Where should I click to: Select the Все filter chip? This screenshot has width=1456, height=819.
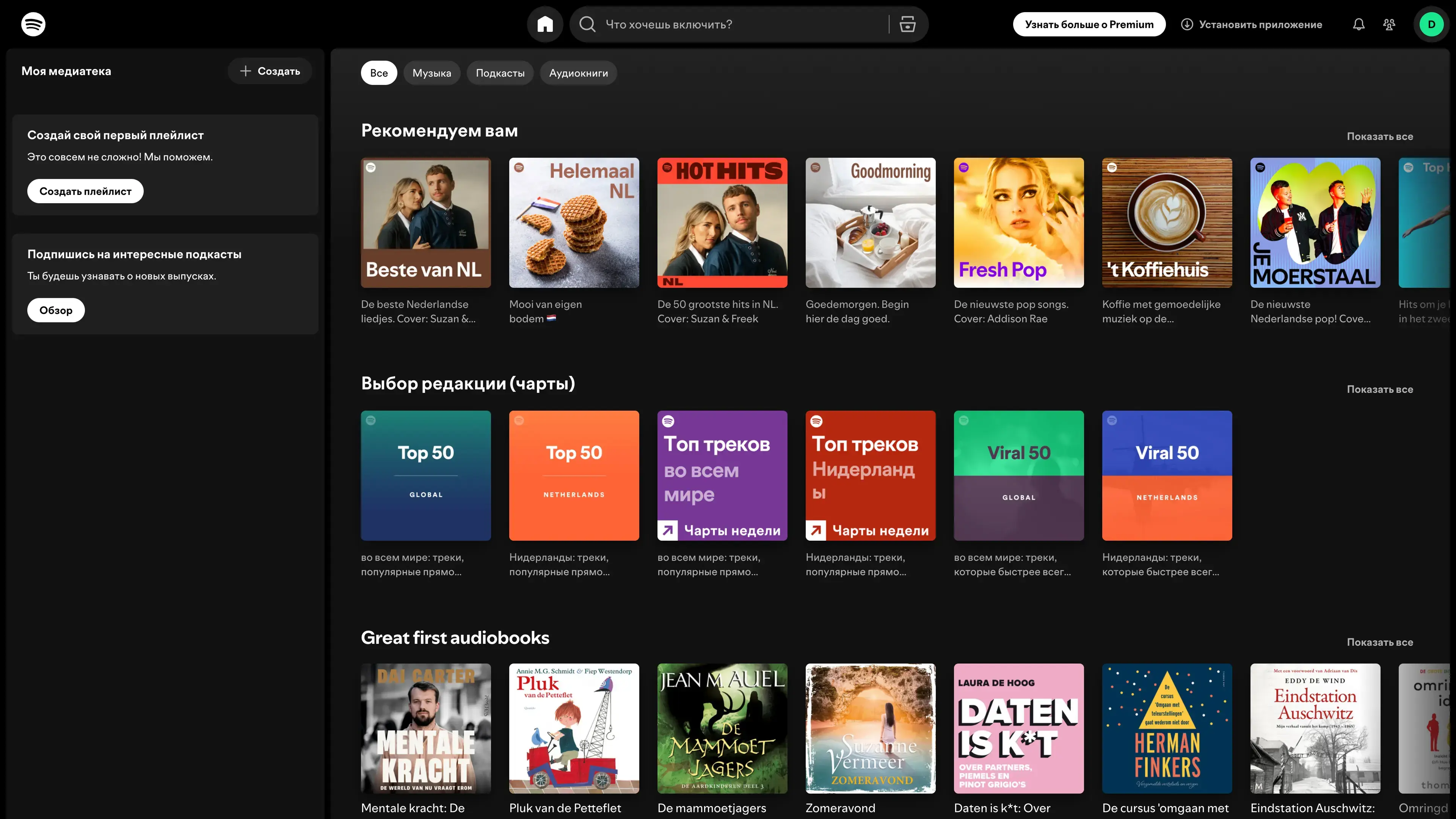tap(379, 73)
